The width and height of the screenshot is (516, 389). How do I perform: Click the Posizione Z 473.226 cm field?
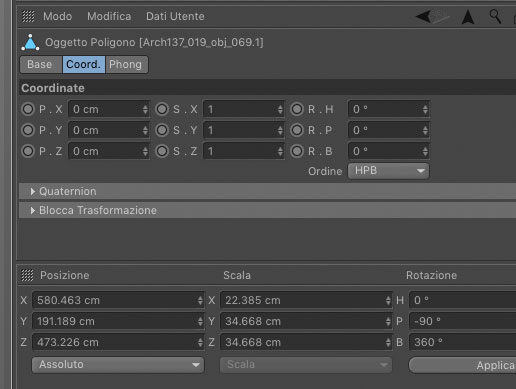tap(118, 342)
